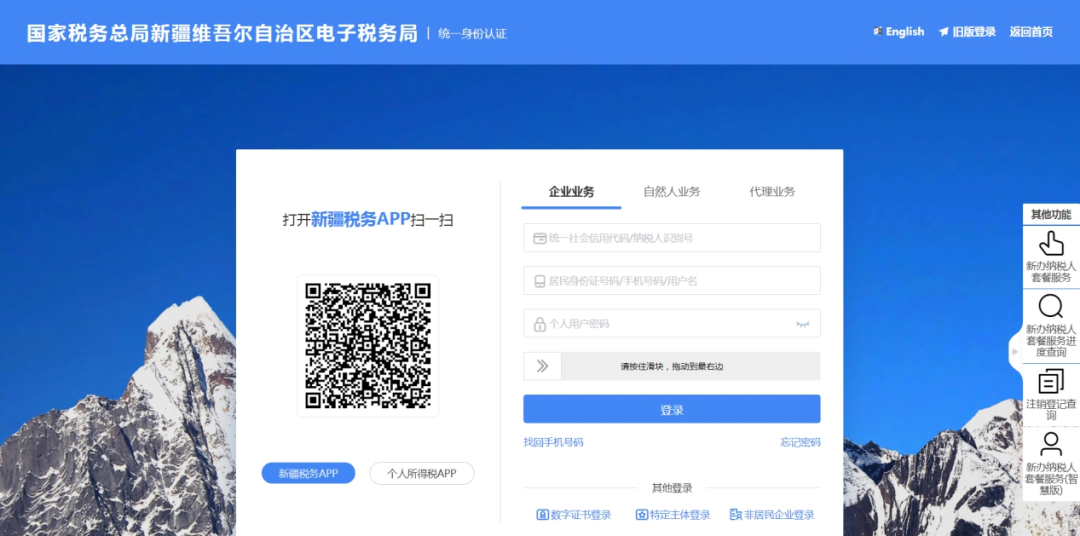Focus the 个人用户密码 password field
The height and width of the screenshot is (536, 1080).
coord(672,323)
